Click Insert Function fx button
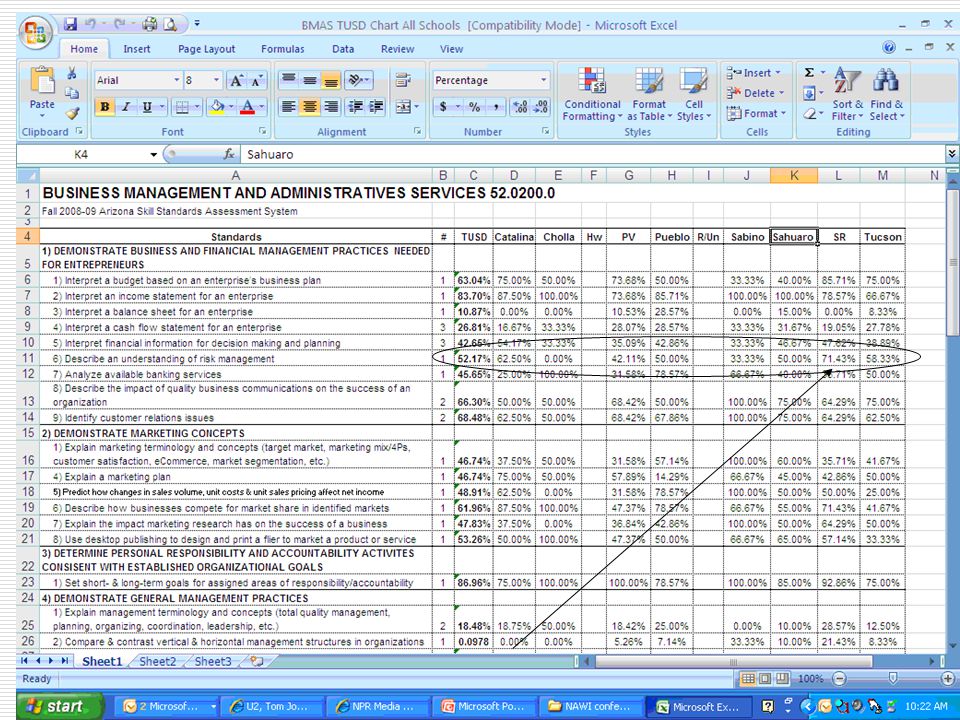 pyautogui.click(x=230, y=155)
